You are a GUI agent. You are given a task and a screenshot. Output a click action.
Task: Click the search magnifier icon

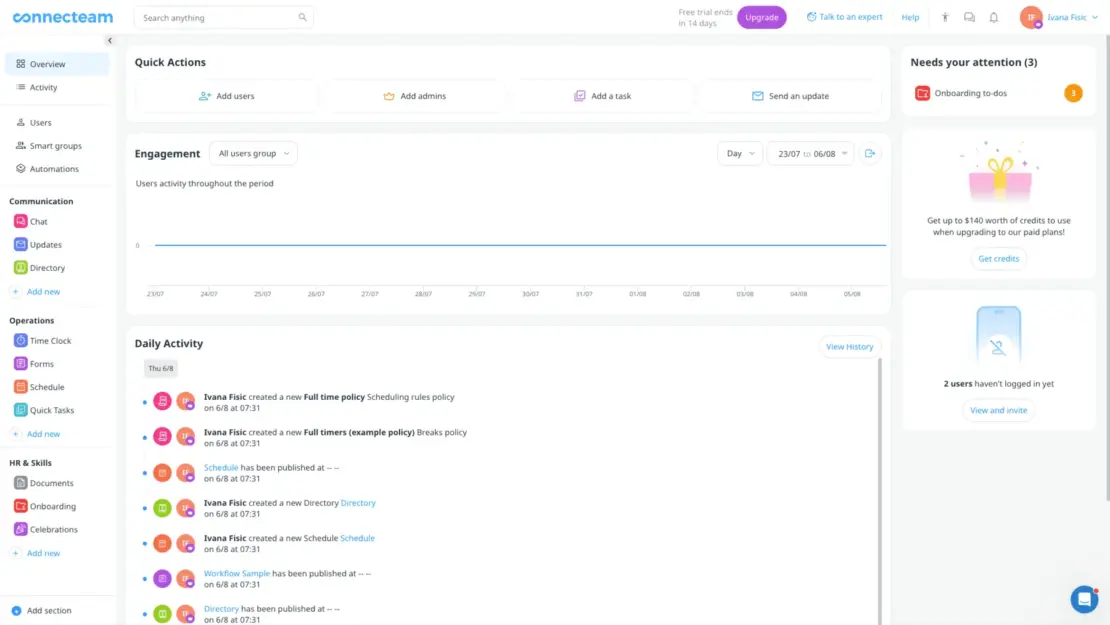point(302,18)
